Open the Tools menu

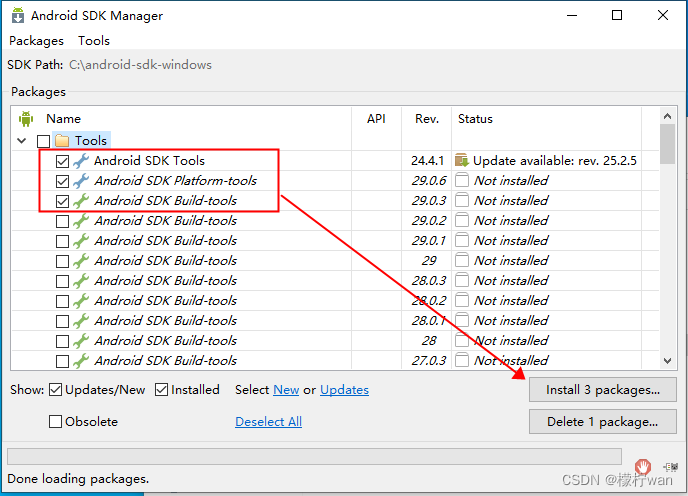point(94,41)
